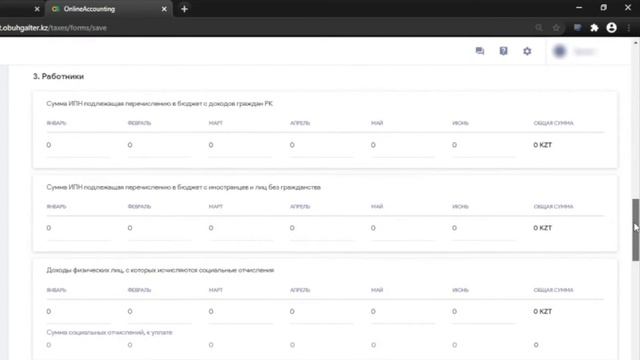Click the scrollbar up arrow

pyautogui.click(x=636, y=42)
